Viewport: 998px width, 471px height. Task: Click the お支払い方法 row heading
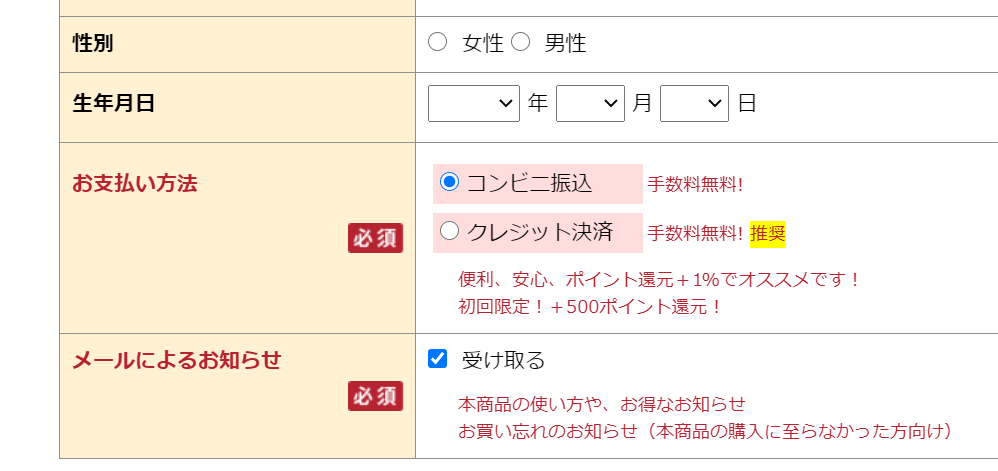point(135,183)
